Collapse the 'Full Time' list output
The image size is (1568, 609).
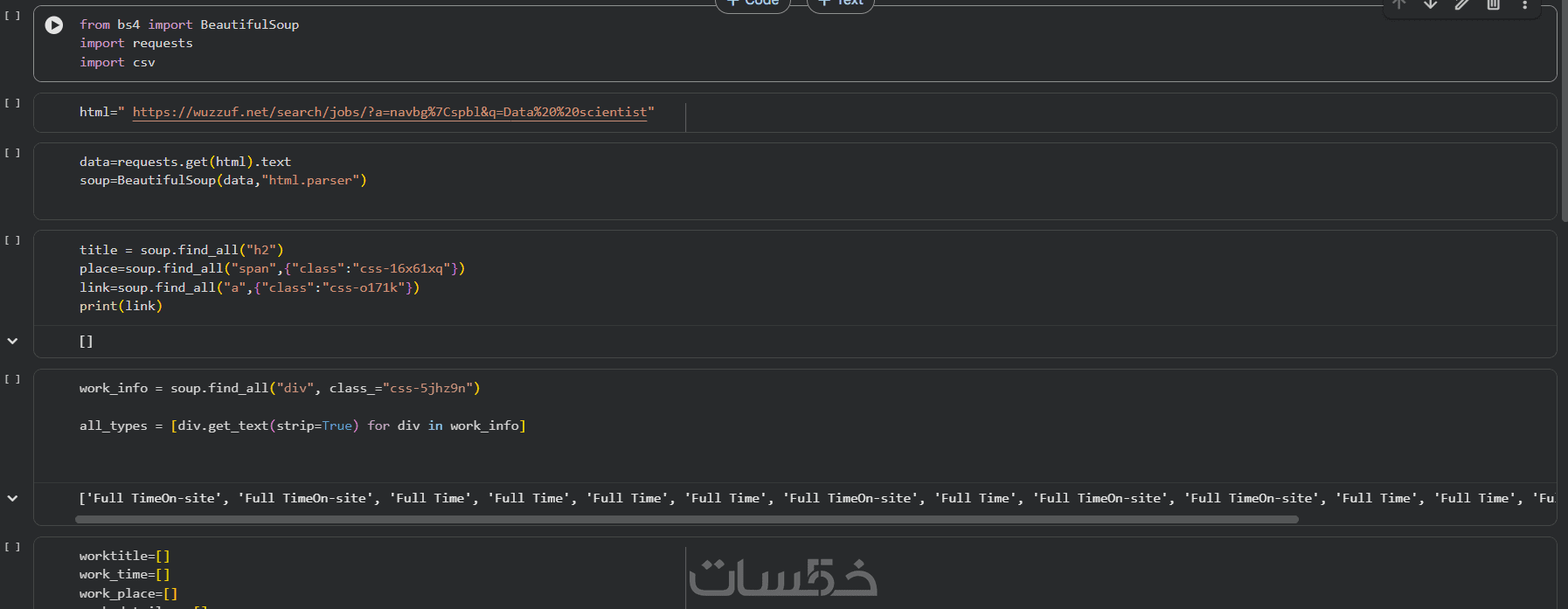coord(12,498)
